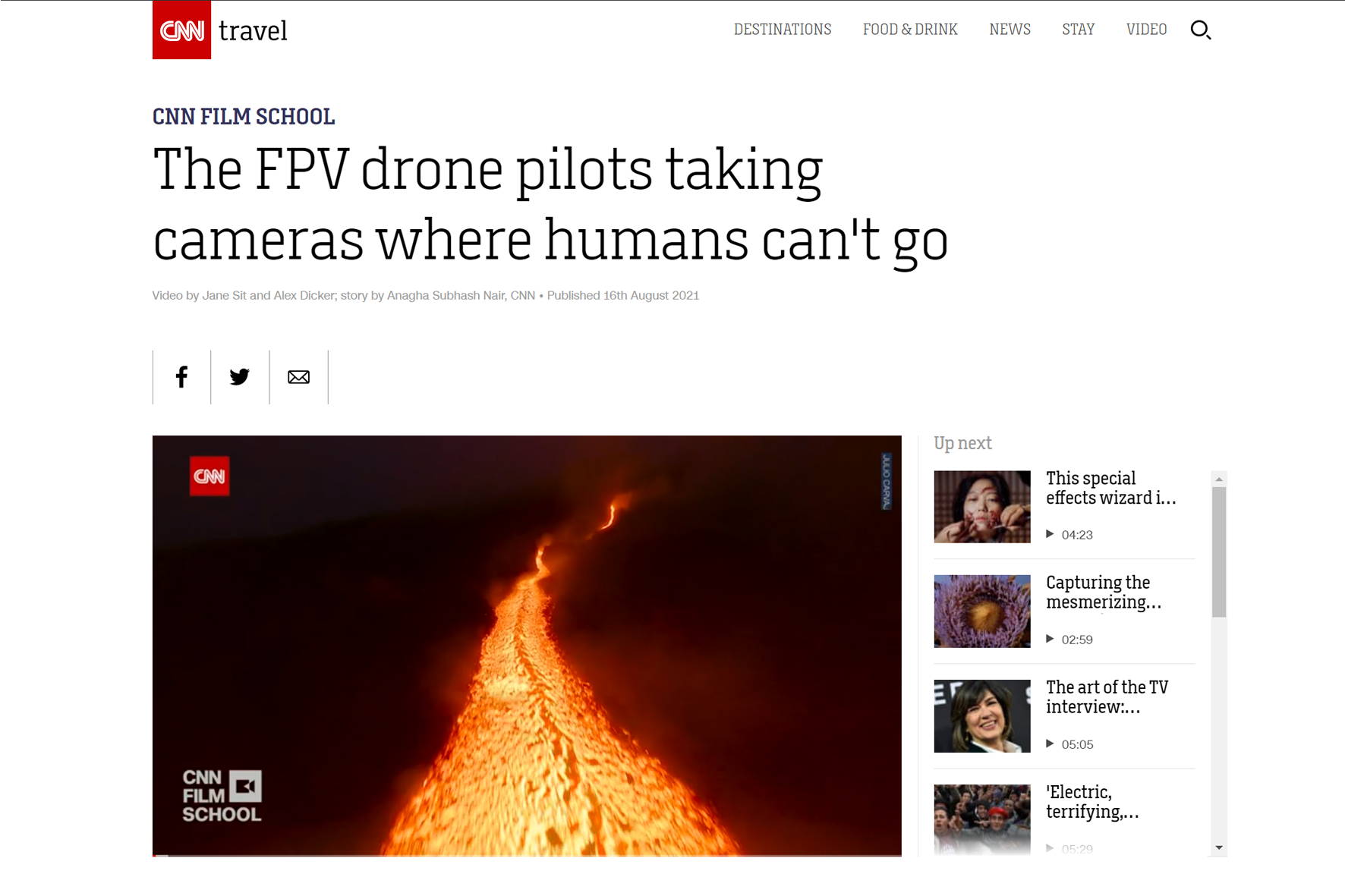Share article via email envelope icon
This screenshot has width=1345, height=896.
pos(298,377)
